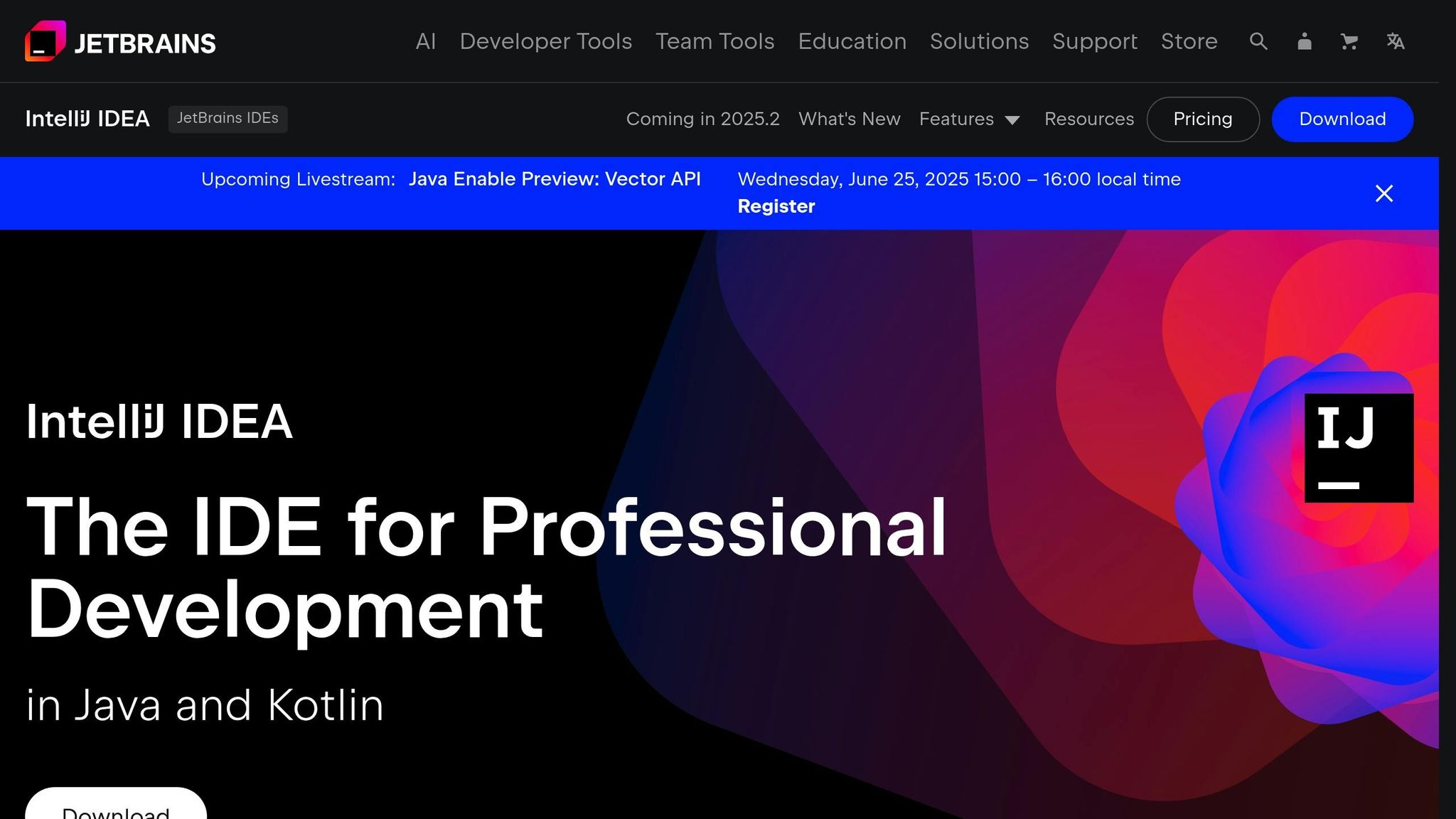Close the livestream banner

click(1383, 193)
